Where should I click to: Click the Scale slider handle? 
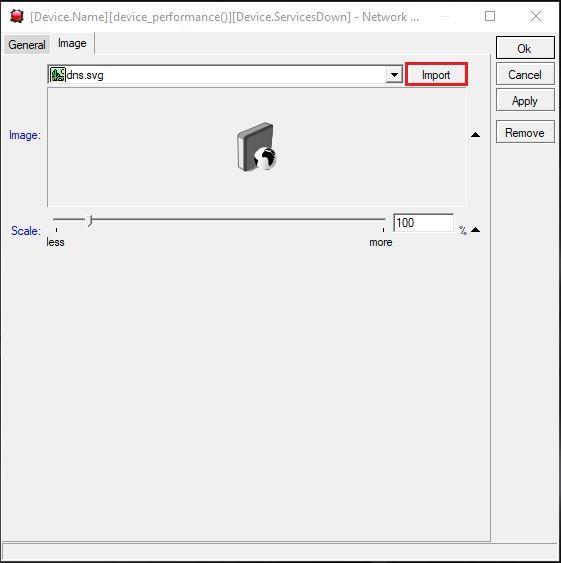(x=90, y=220)
